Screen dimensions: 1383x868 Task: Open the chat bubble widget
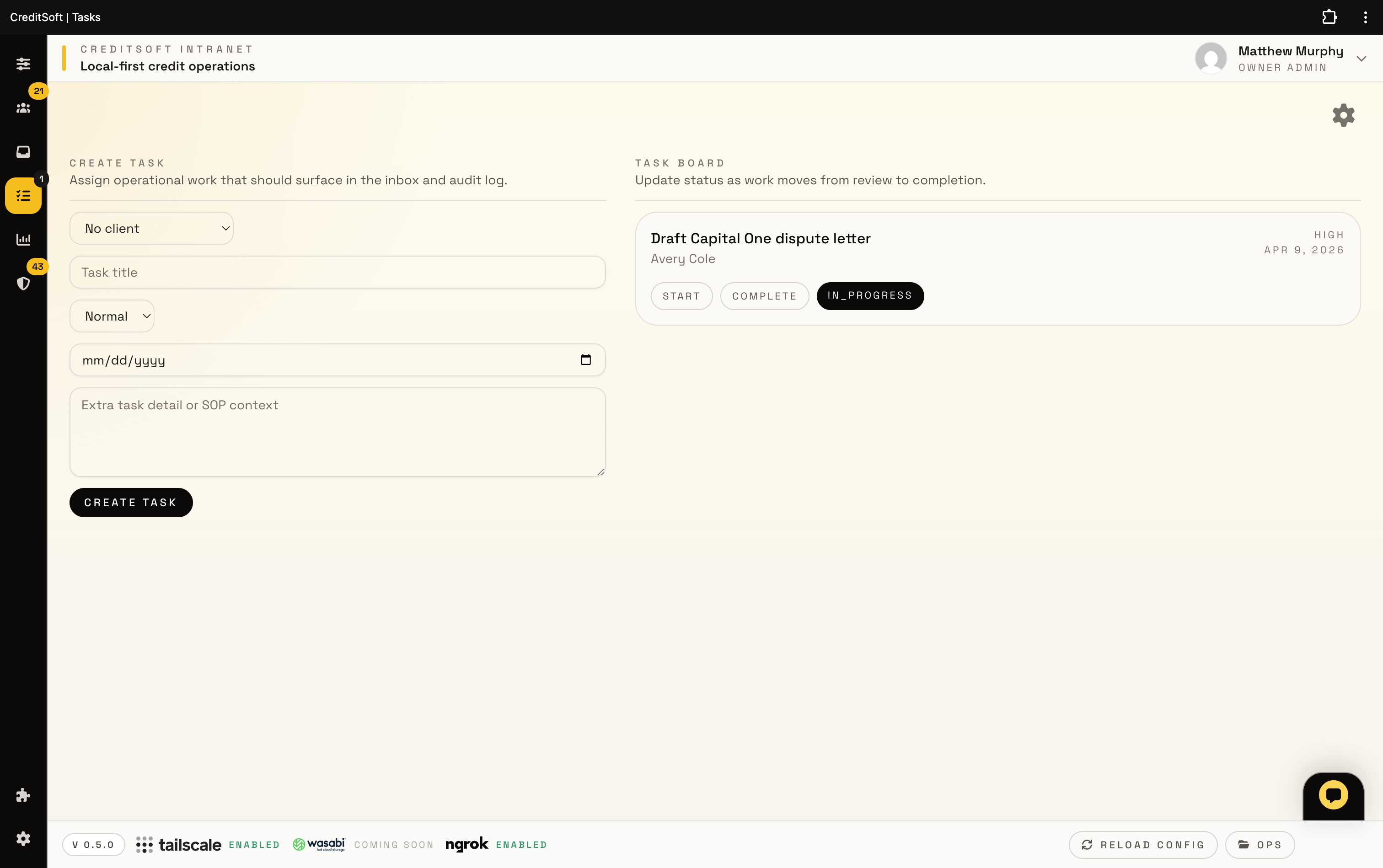click(x=1333, y=795)
